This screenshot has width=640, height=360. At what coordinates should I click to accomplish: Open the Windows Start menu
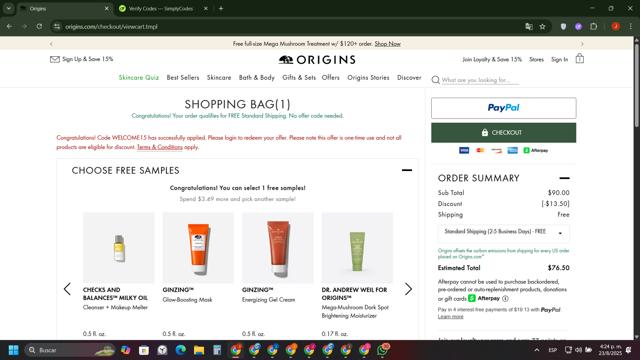point(13,350)
